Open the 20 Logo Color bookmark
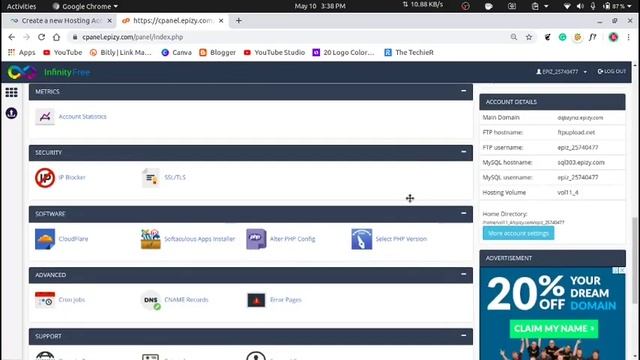 pos(343,52)
